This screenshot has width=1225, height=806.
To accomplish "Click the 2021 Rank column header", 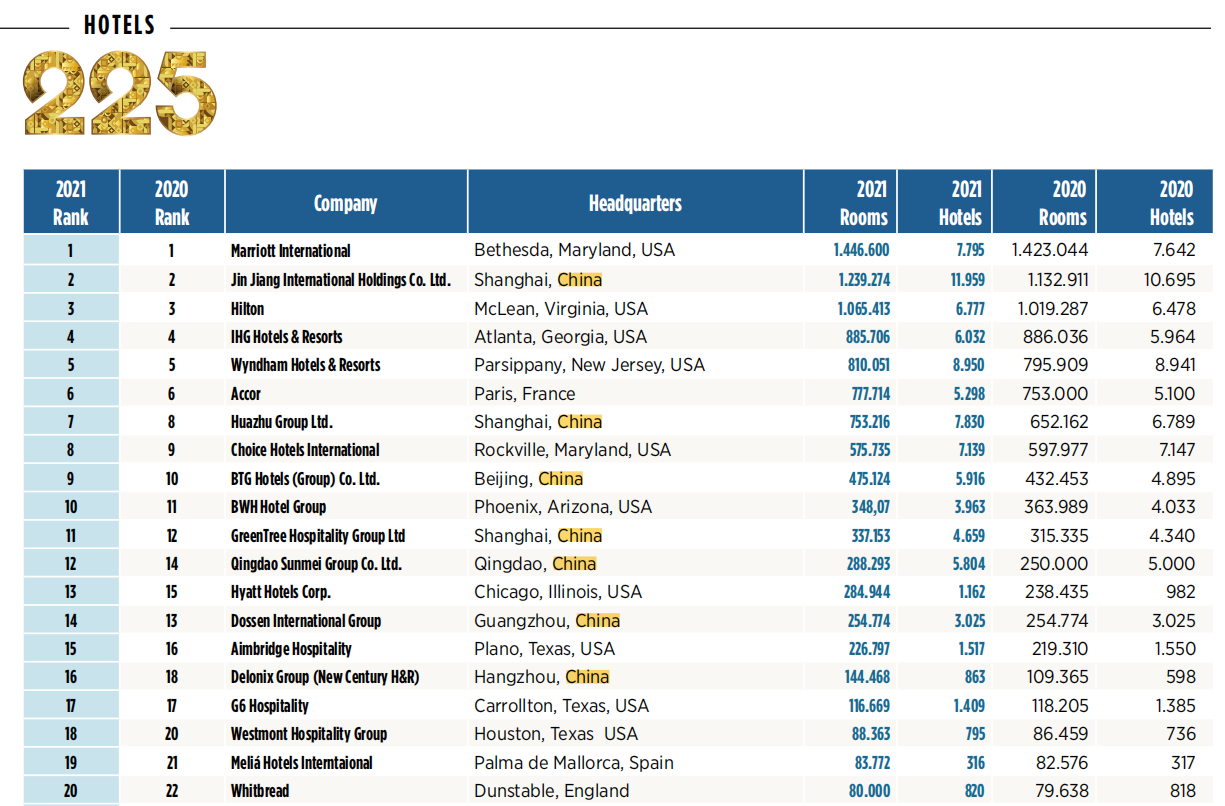I will tap(71, 202).
